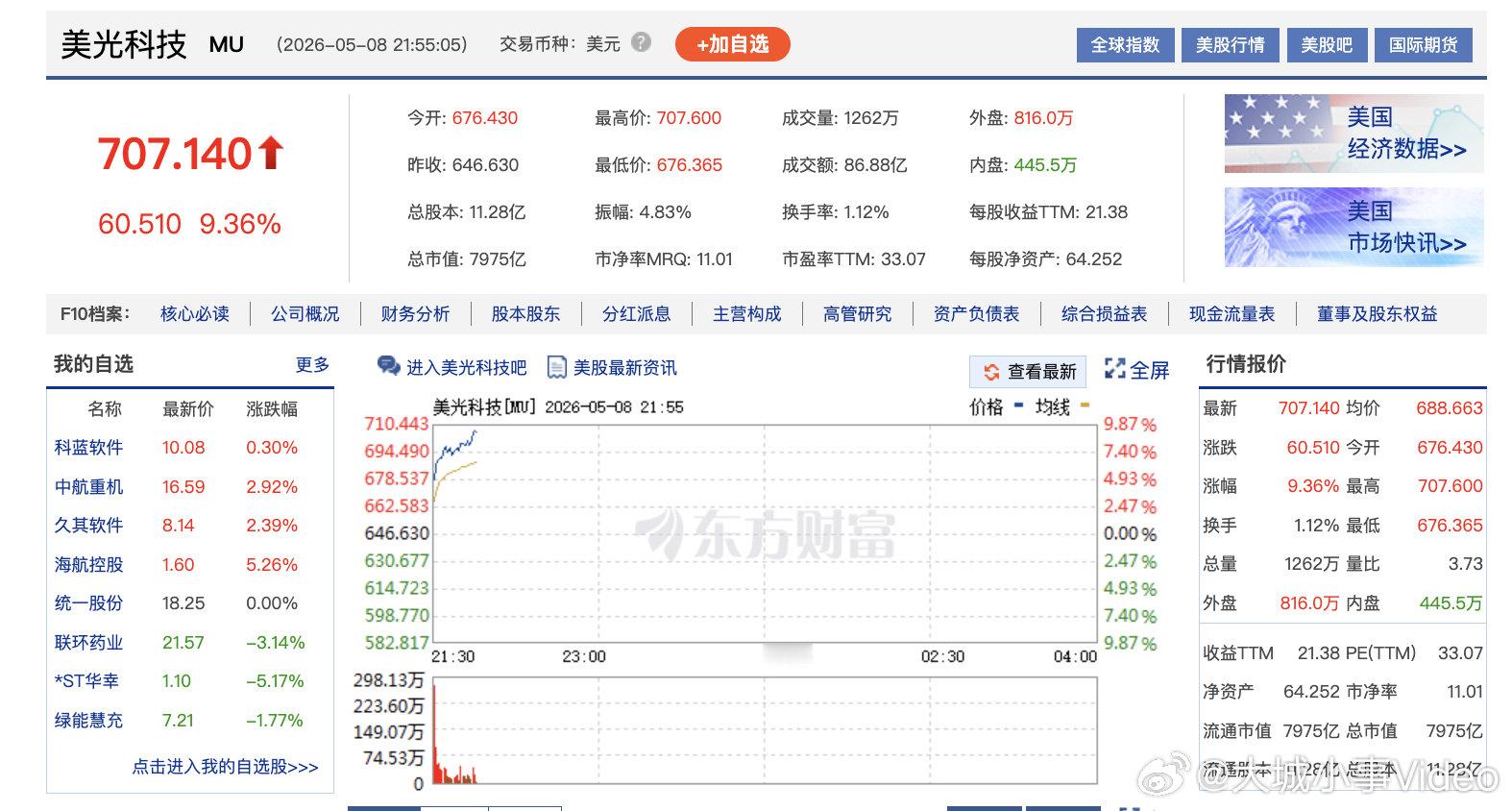This screenshot has width=1512, height=811.
Task: Open 高管研究 tab
Action: pyautogui.click(x=858, y=314)
